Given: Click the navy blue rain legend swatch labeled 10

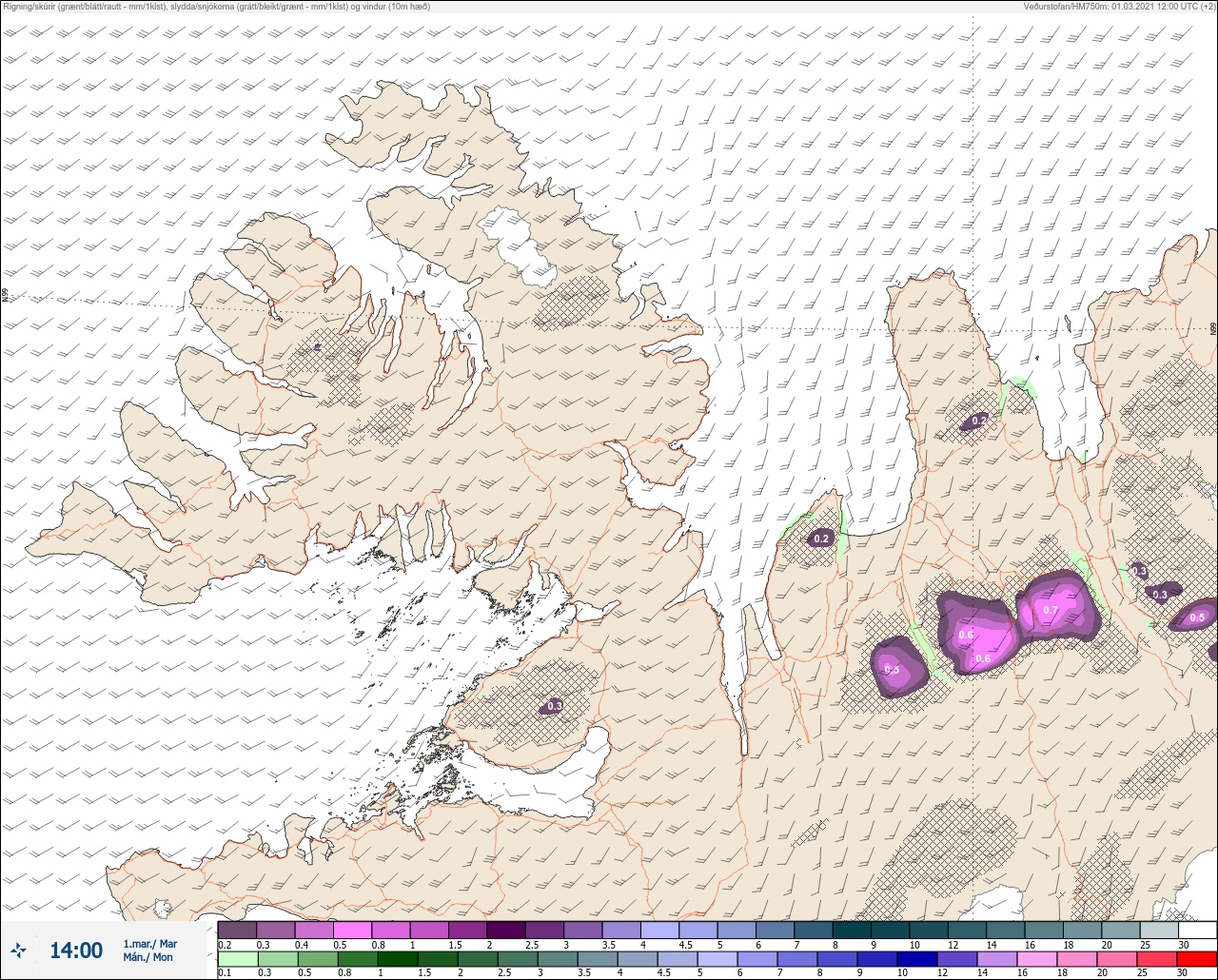Looking at the screenshot, I should 917,958.
